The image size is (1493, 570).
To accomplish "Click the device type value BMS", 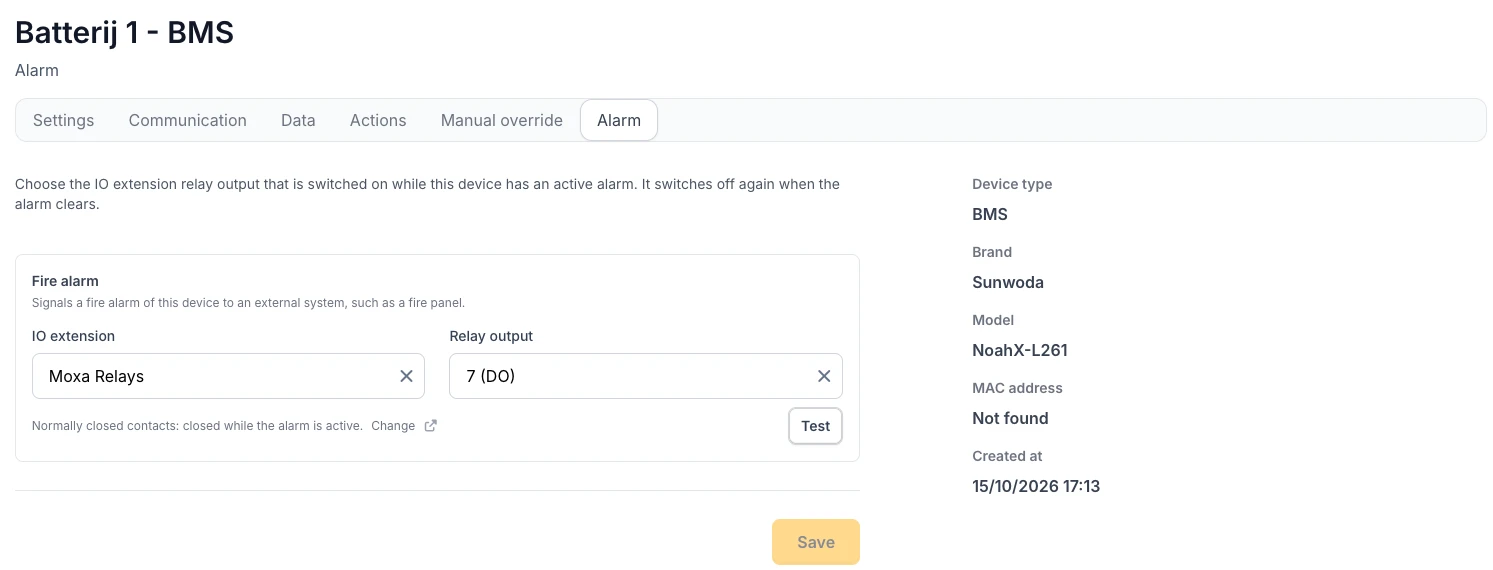I will (x=990, y=214).
